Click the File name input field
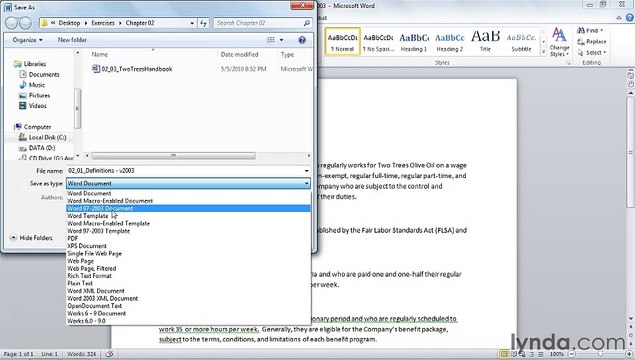Viewport: 635px width, 360px height. click(x=185, y=171)
